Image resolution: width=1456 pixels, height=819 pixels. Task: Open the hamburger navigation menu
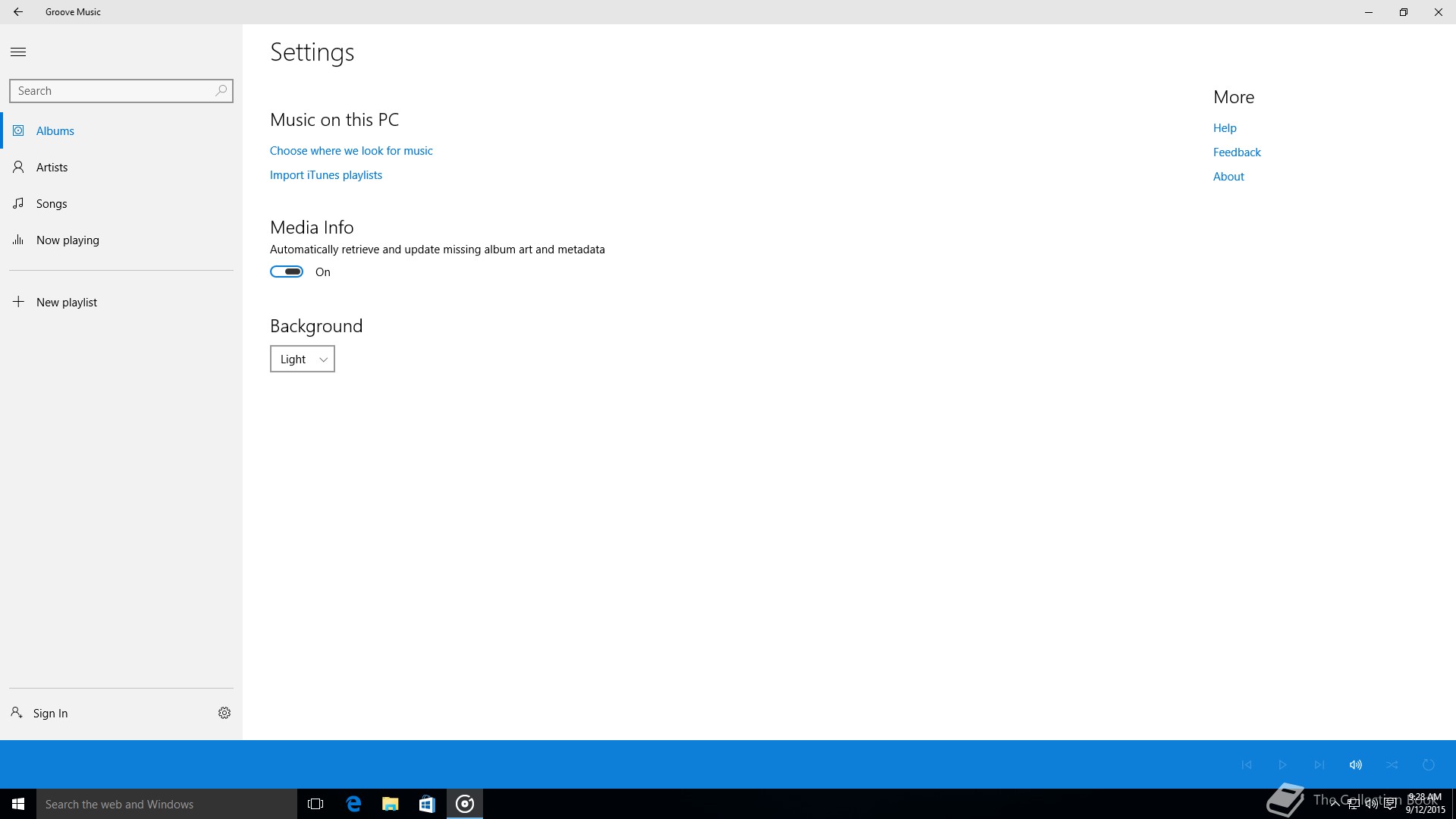click(x=18, y=52)
